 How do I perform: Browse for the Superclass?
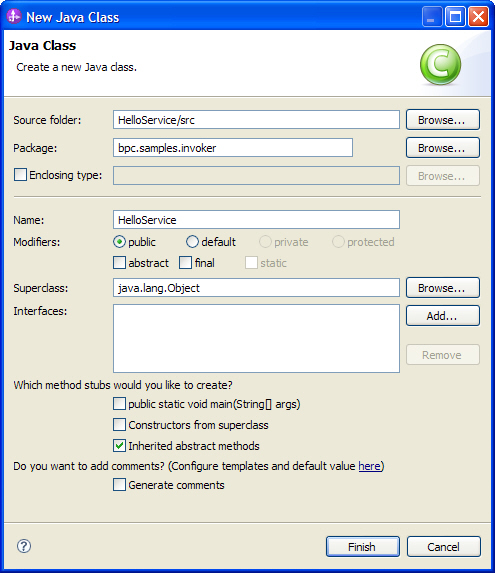point(443,288)
